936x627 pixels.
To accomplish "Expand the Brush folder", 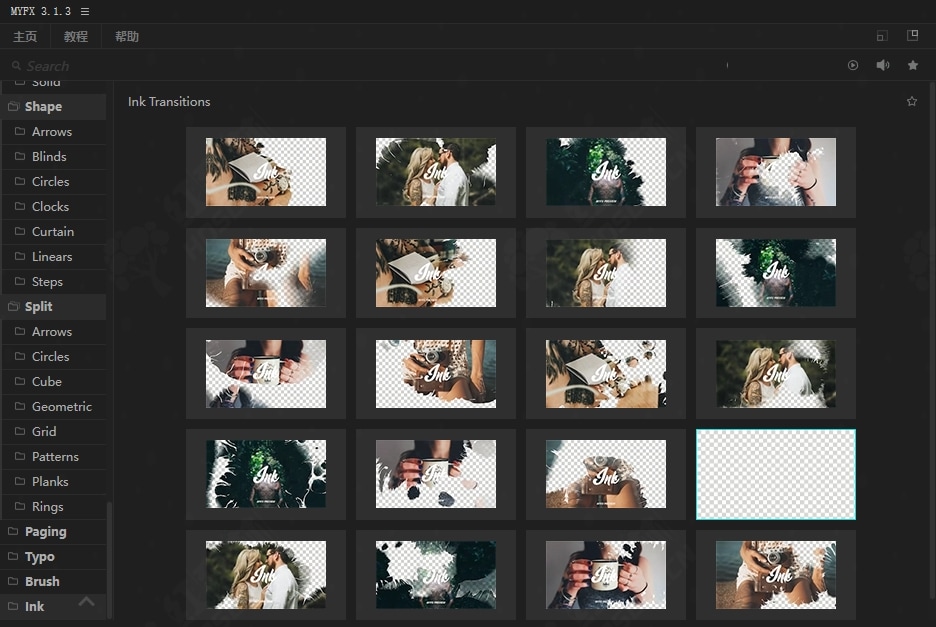I will click(54, 582).
